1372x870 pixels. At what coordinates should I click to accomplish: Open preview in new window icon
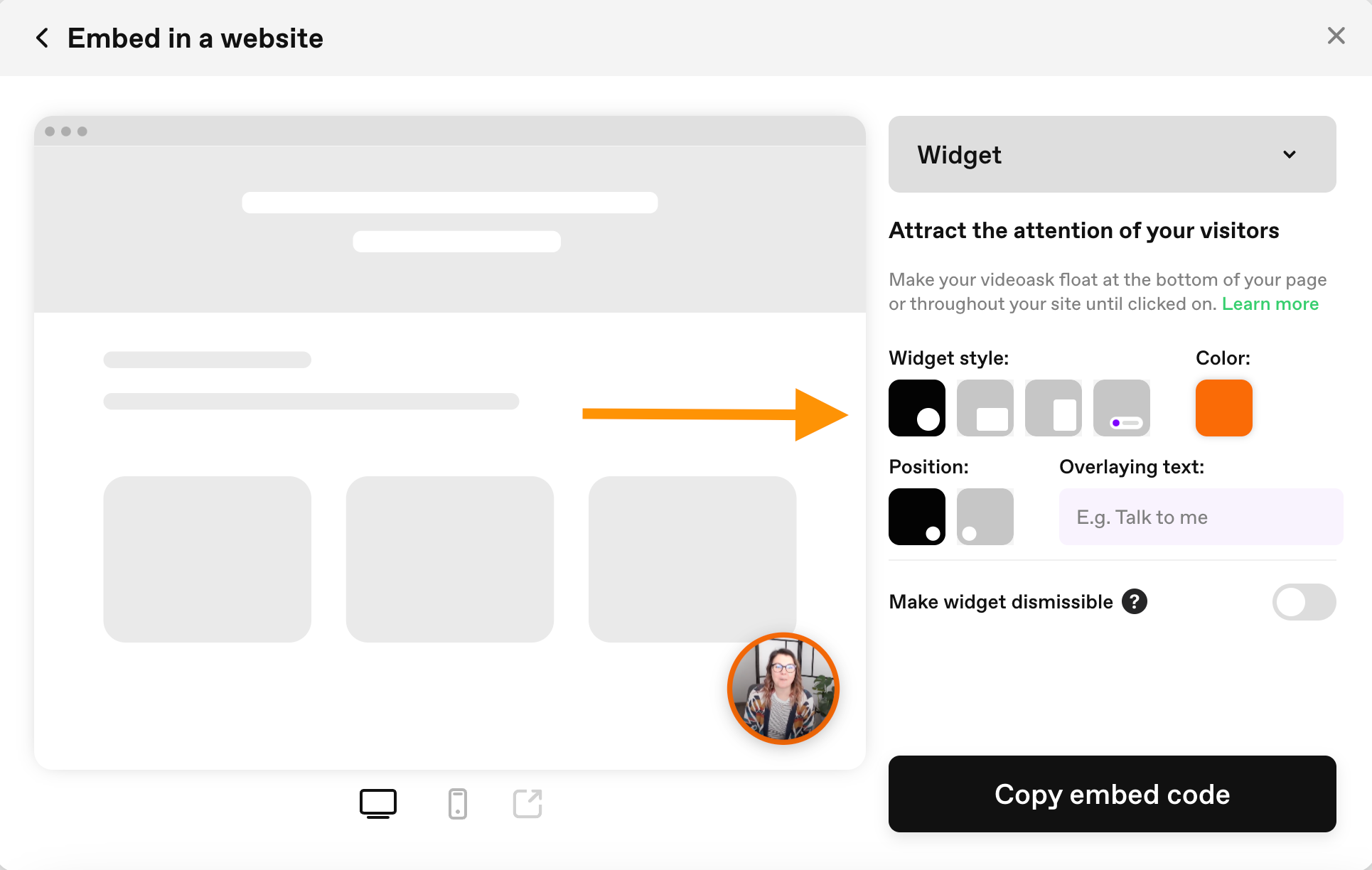pyautogui.click(x=527, y=804)
